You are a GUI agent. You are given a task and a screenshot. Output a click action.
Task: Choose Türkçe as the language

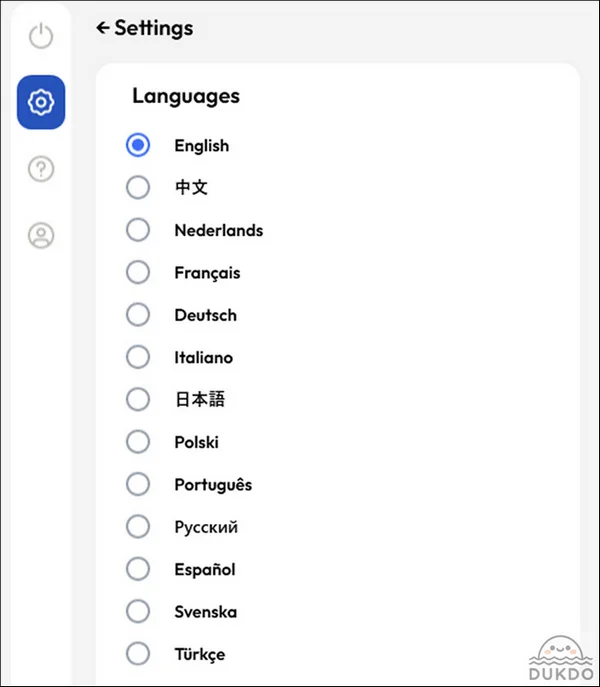coord(138,654)
